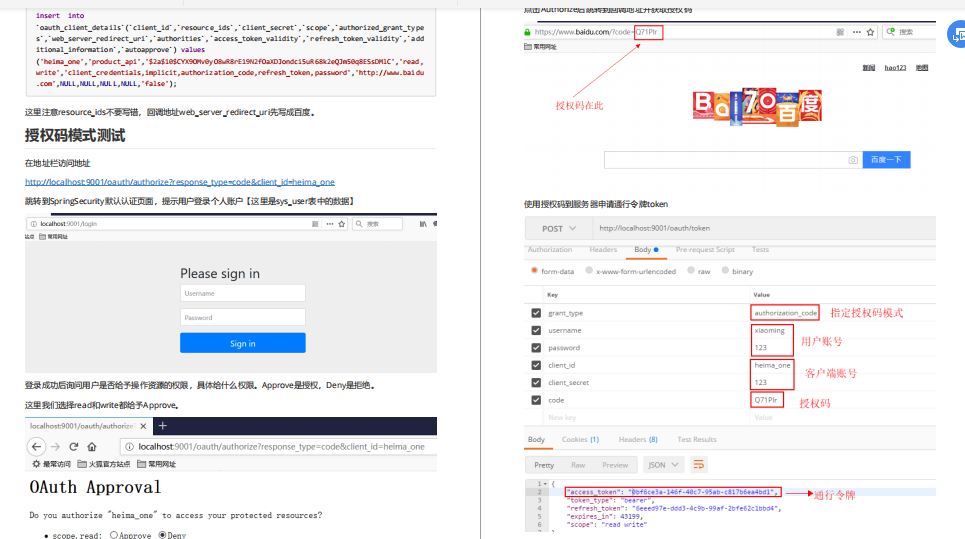Open the hao123 link on Baidu

tap(895, 68)
